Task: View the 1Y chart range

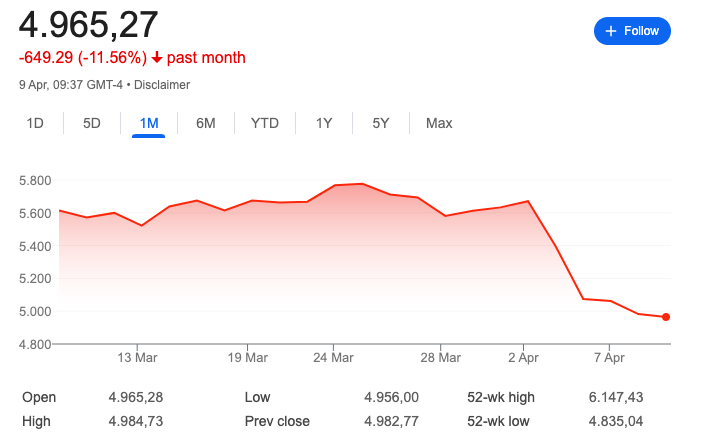Action: pos(324,123)
